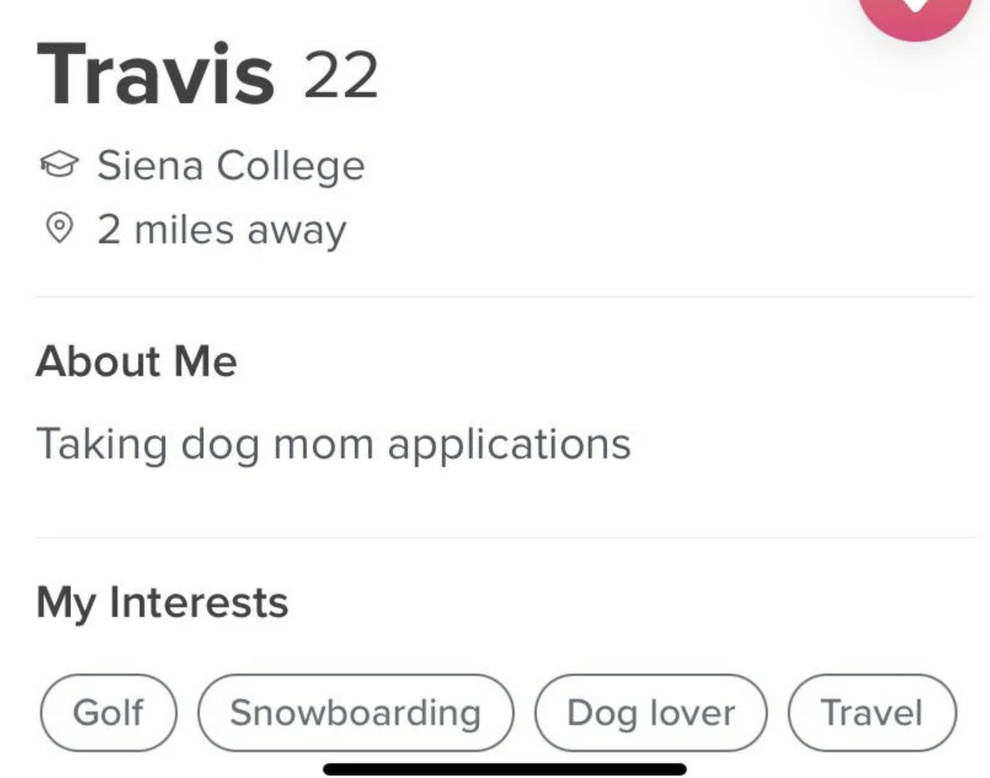Screen dimensions: 990x778
Task: Open Siena College school details
Action: pos(231,164)
